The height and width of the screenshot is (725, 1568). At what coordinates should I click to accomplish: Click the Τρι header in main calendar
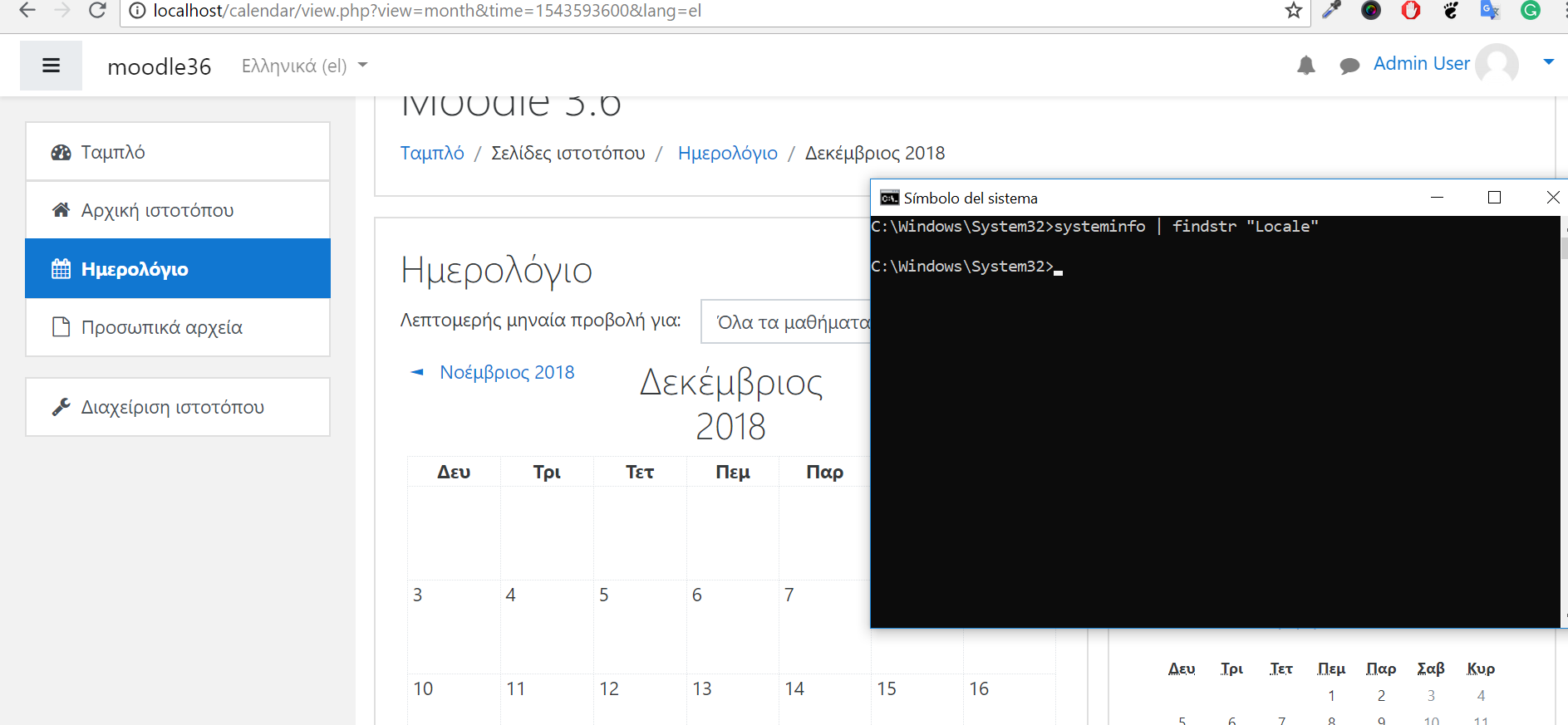tap(547, 472)
